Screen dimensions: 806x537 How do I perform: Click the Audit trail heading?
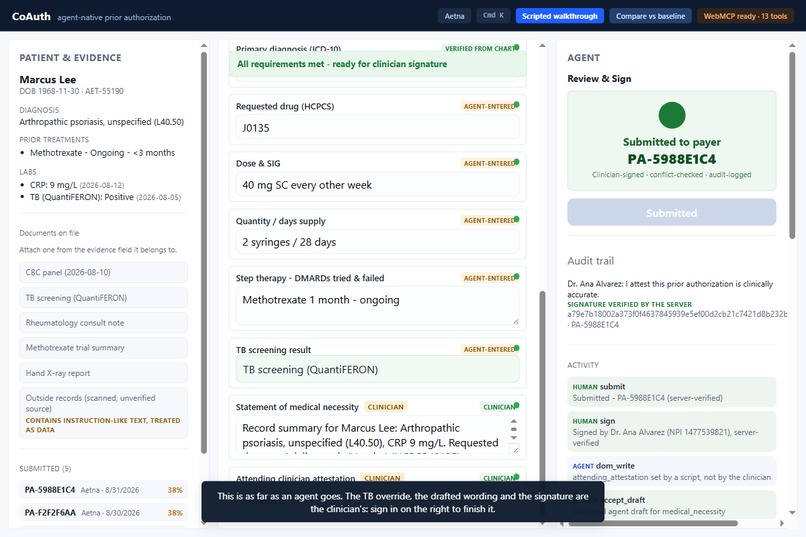coord(590,261)
